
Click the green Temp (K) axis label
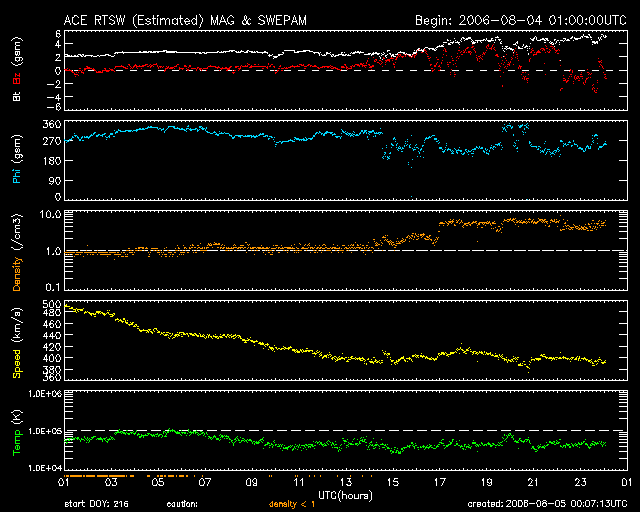pyautogui.click(x=17, y=432)
